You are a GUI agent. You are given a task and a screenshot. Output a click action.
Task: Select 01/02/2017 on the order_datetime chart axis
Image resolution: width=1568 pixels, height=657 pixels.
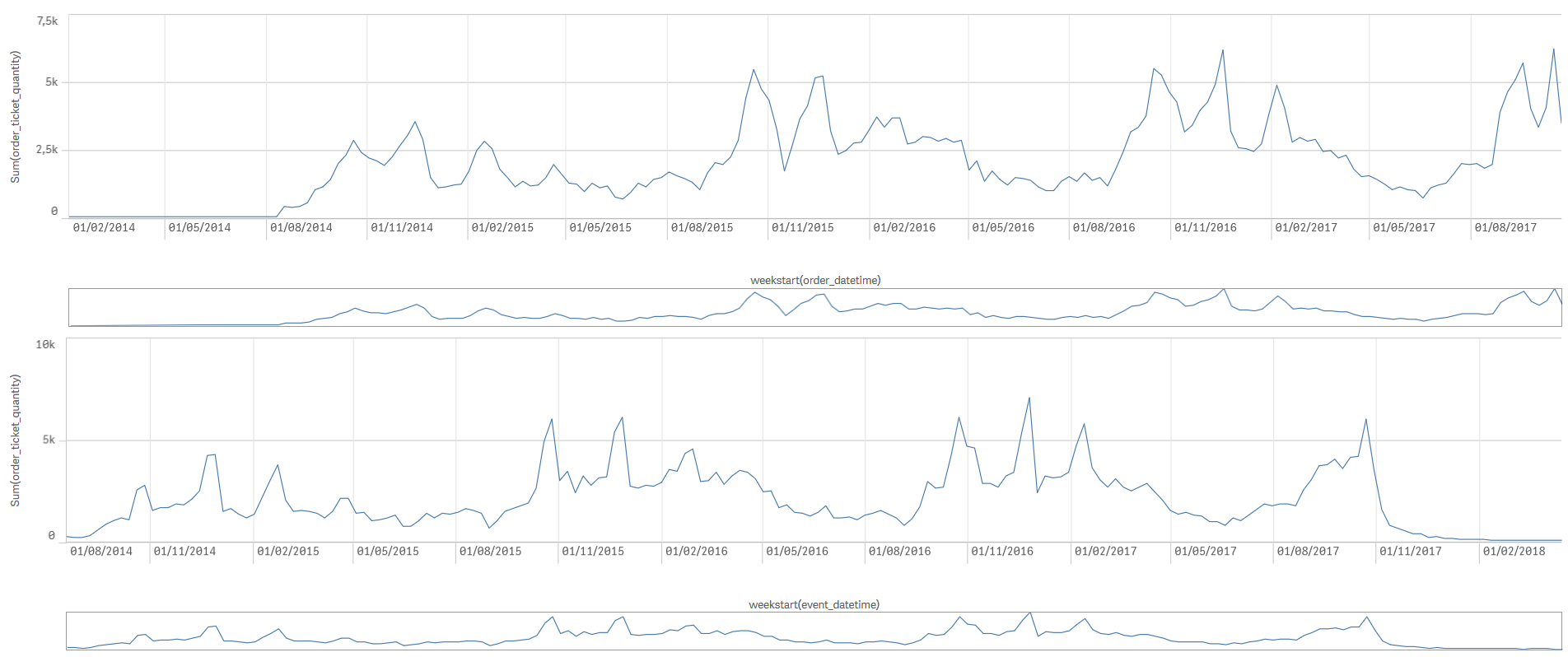coord(1306,227)
